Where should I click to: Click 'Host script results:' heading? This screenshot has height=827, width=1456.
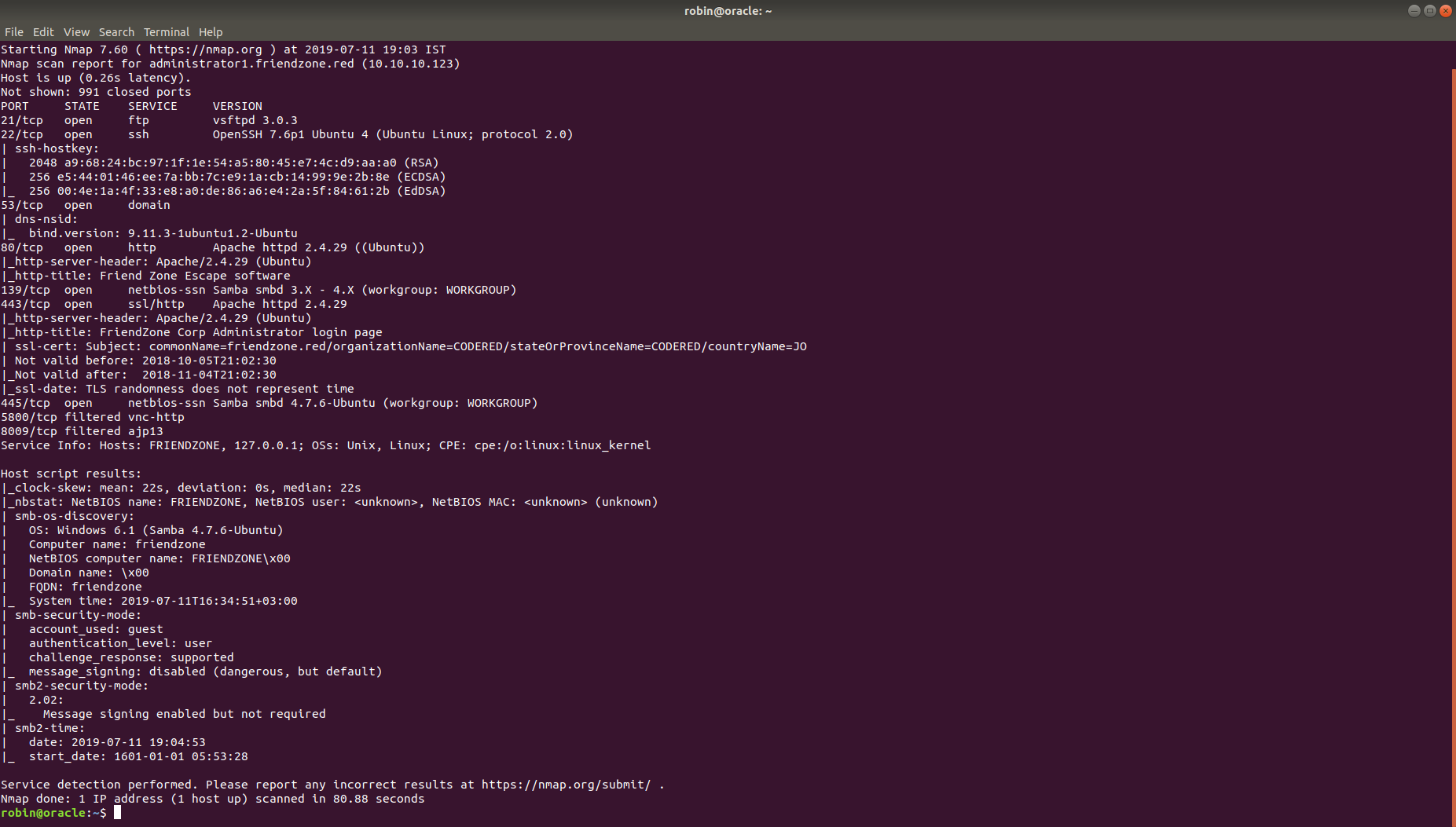71,474
